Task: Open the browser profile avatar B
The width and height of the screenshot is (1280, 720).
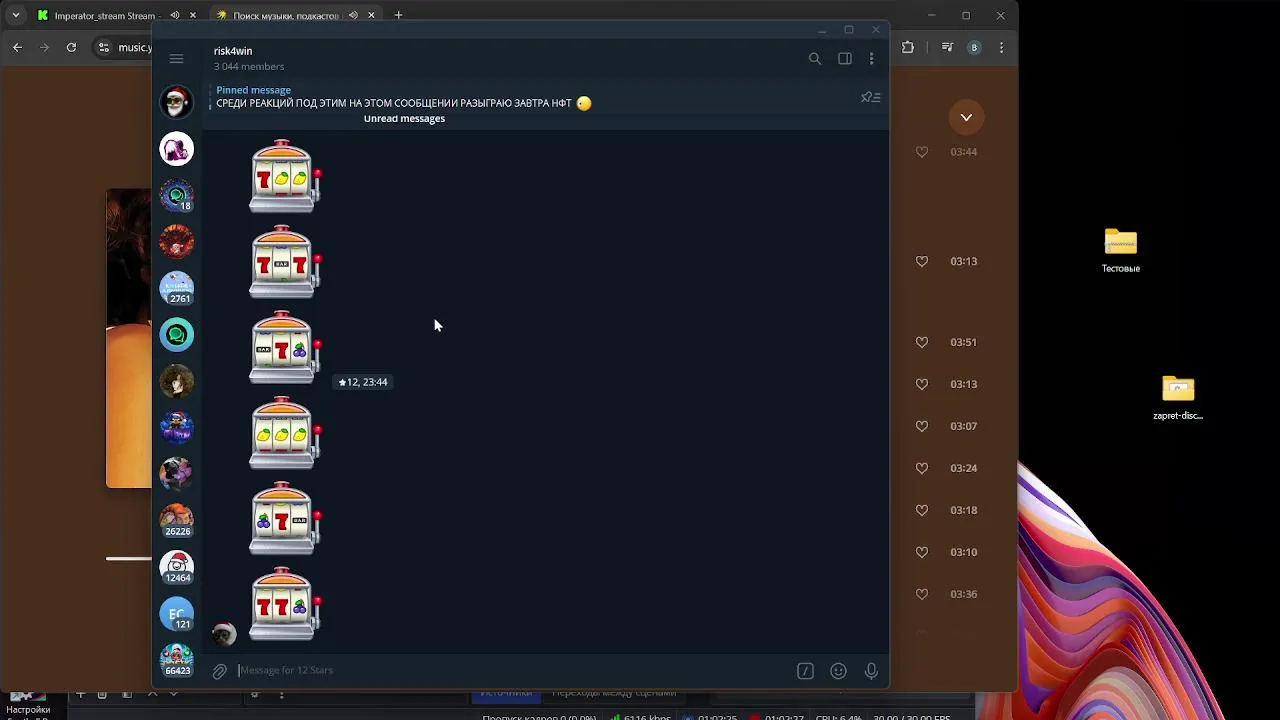Action: (x=974, y=47)
